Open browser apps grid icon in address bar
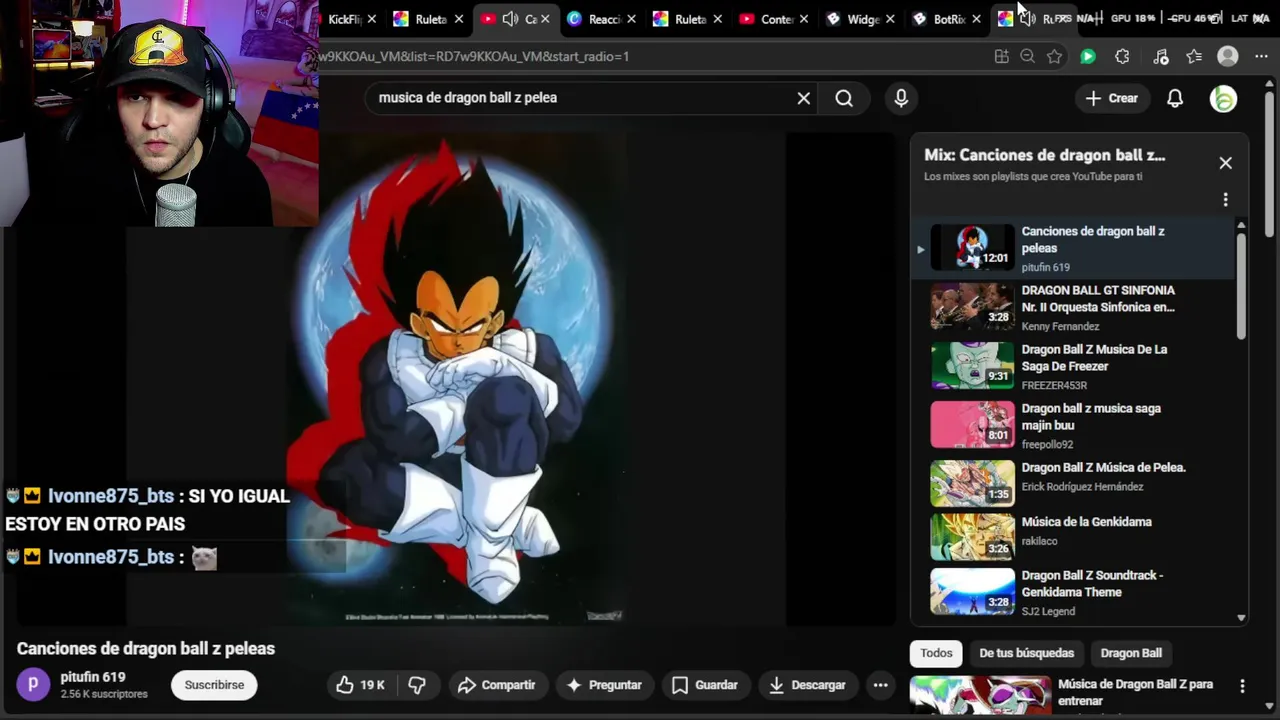The width and height of the screenshot is (1280, 720). 1001,57
